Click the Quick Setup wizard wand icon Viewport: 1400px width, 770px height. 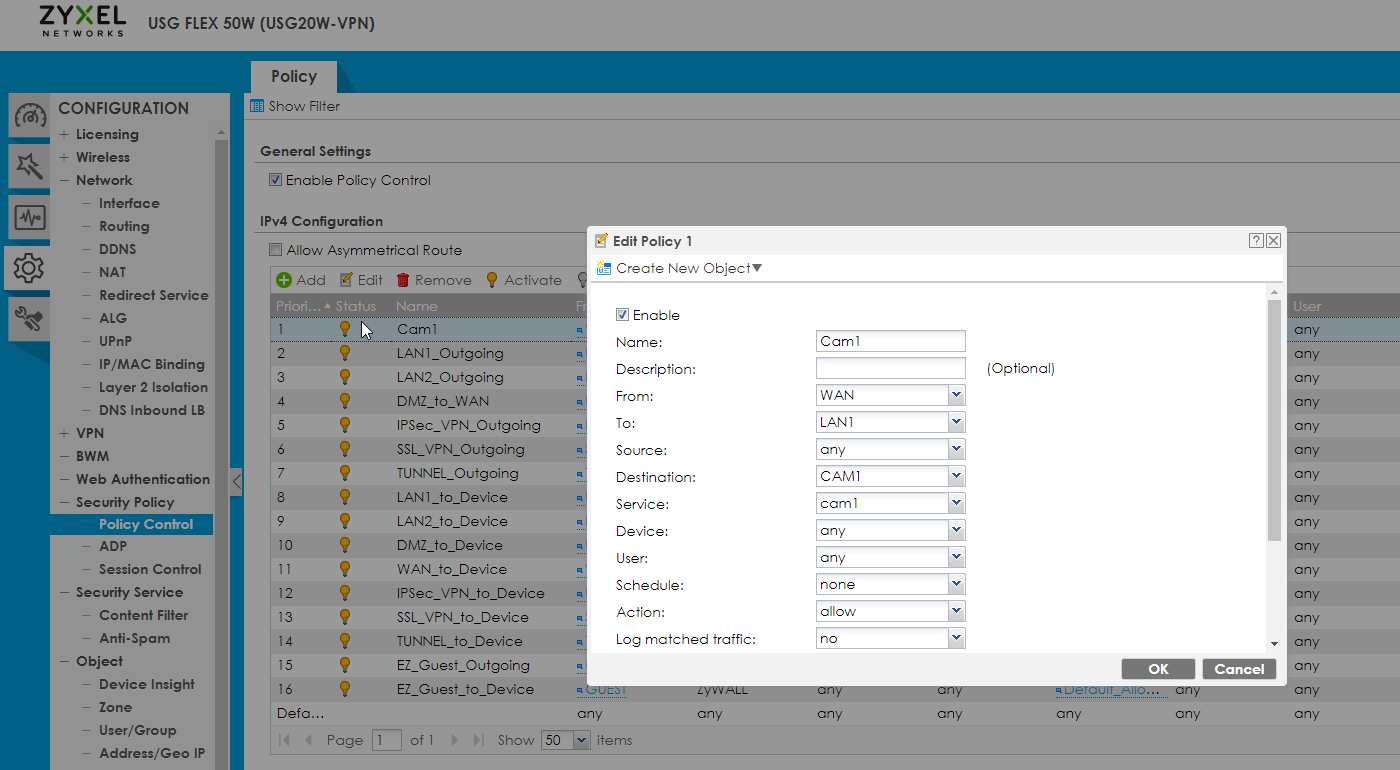click(x=29, y=166)
